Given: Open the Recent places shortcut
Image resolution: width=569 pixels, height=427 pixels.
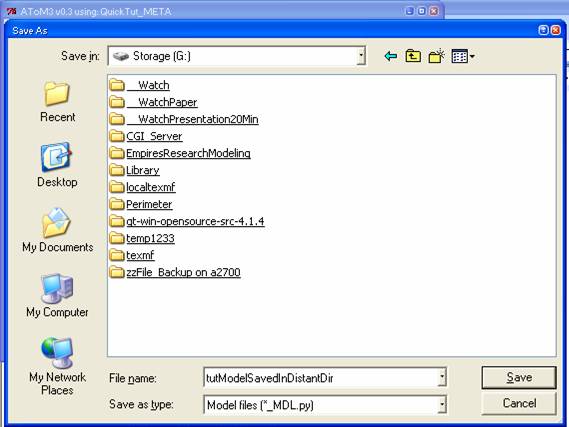Looking at the screenshot, I should [x=57, y=101].
